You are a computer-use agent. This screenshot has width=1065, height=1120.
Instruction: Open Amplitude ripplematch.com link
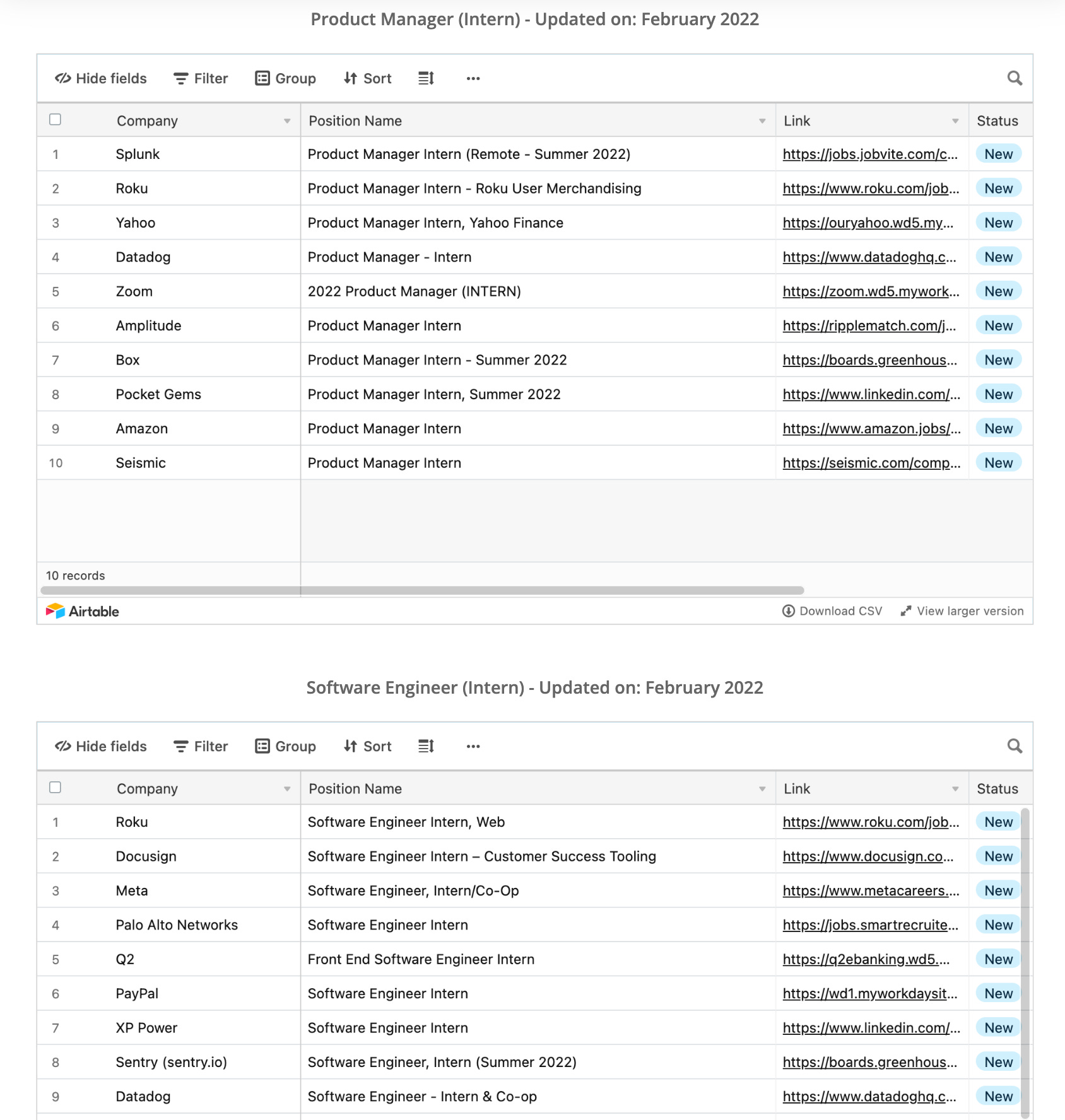point(869,326)
